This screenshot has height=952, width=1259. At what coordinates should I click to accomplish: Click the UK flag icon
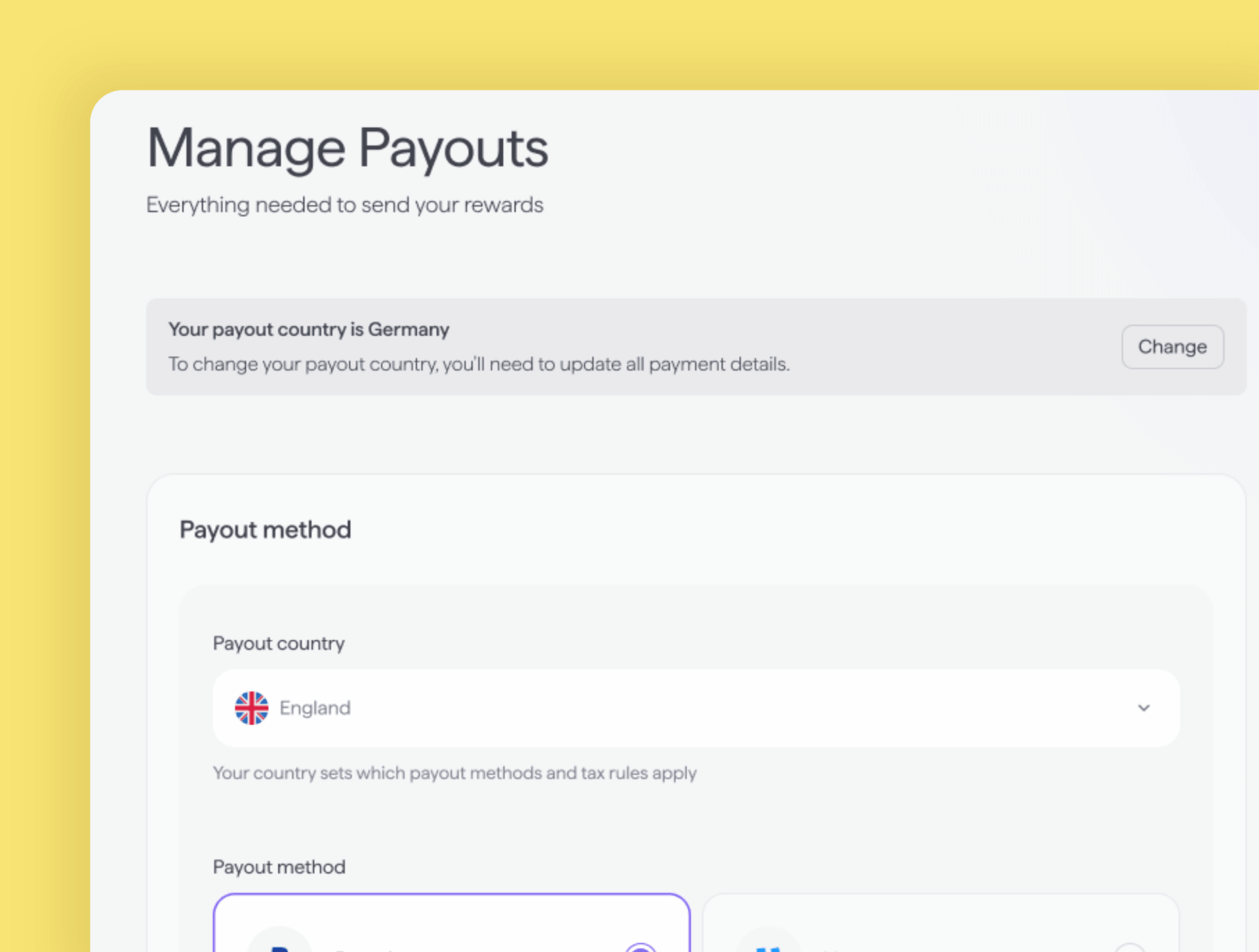tap(251, 708)
